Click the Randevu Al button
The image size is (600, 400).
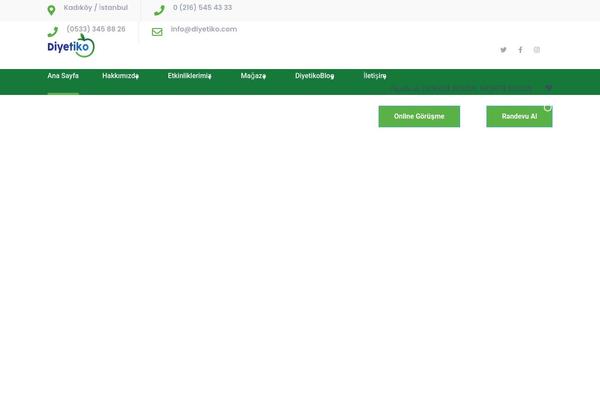pyautogui.click(x=519, y=116)
